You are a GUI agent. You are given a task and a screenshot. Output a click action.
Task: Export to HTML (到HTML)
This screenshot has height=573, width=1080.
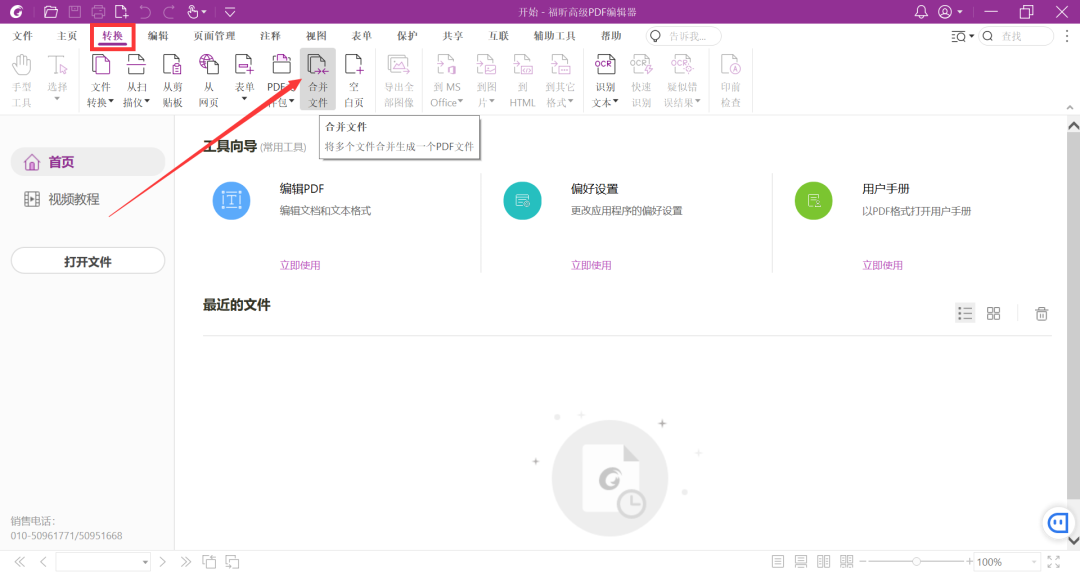coord(522,81)
